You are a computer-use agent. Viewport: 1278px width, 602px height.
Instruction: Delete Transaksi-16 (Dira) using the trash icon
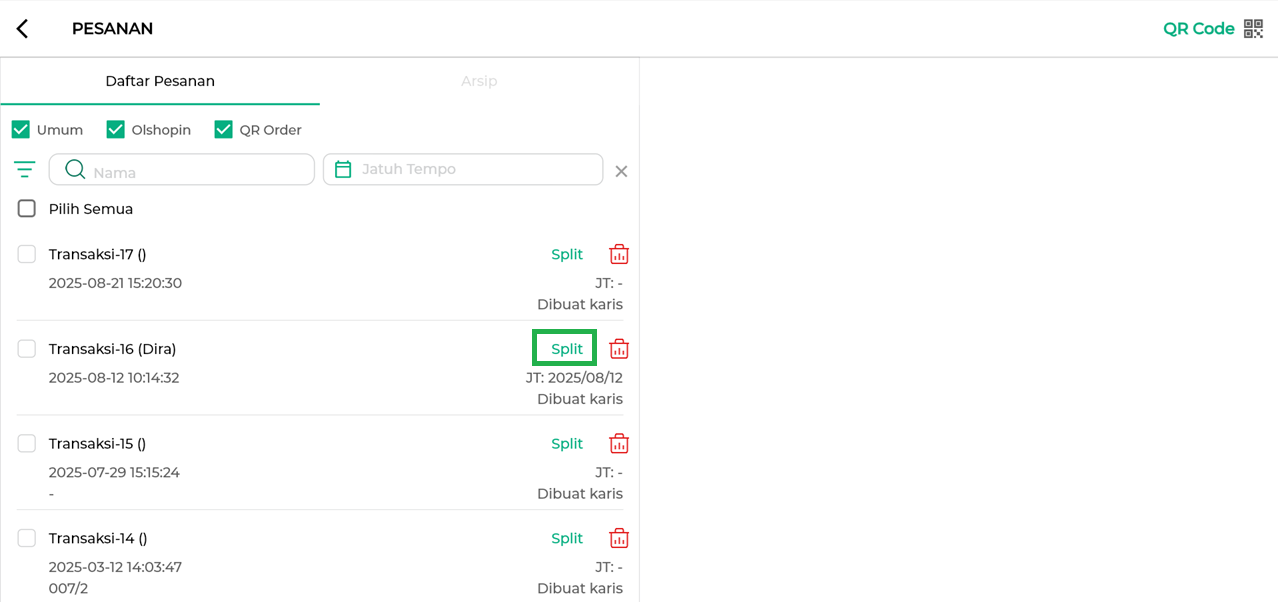point(619,349)
